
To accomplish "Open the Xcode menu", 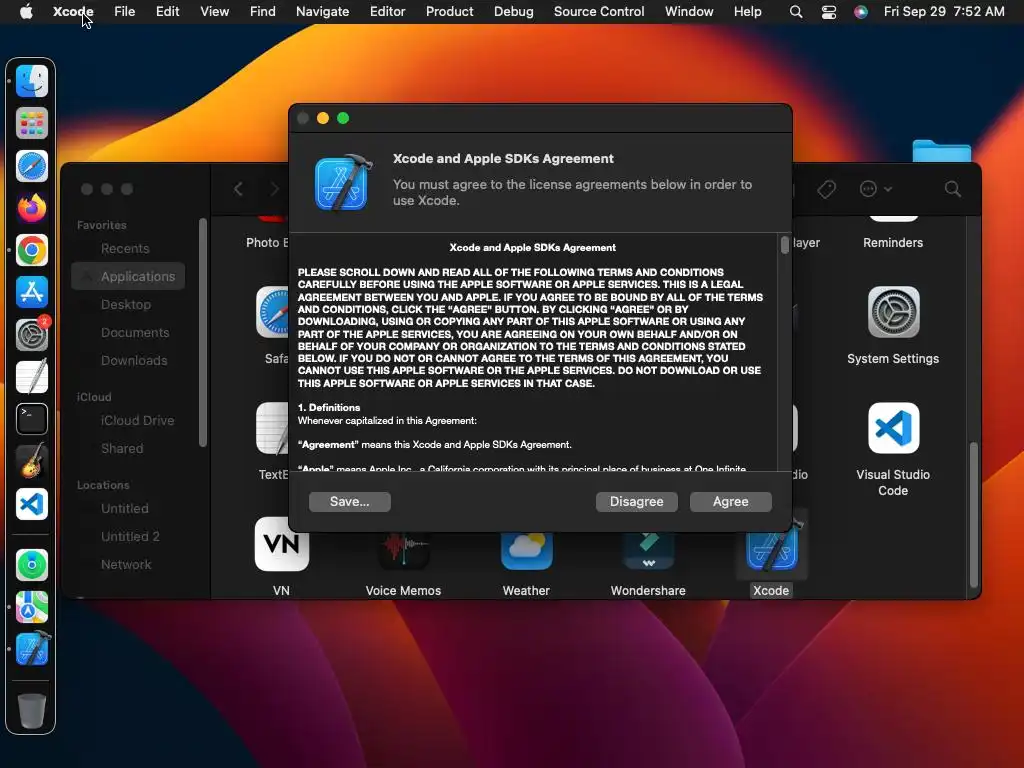I will pyautogui.click(x=72, y=11).
